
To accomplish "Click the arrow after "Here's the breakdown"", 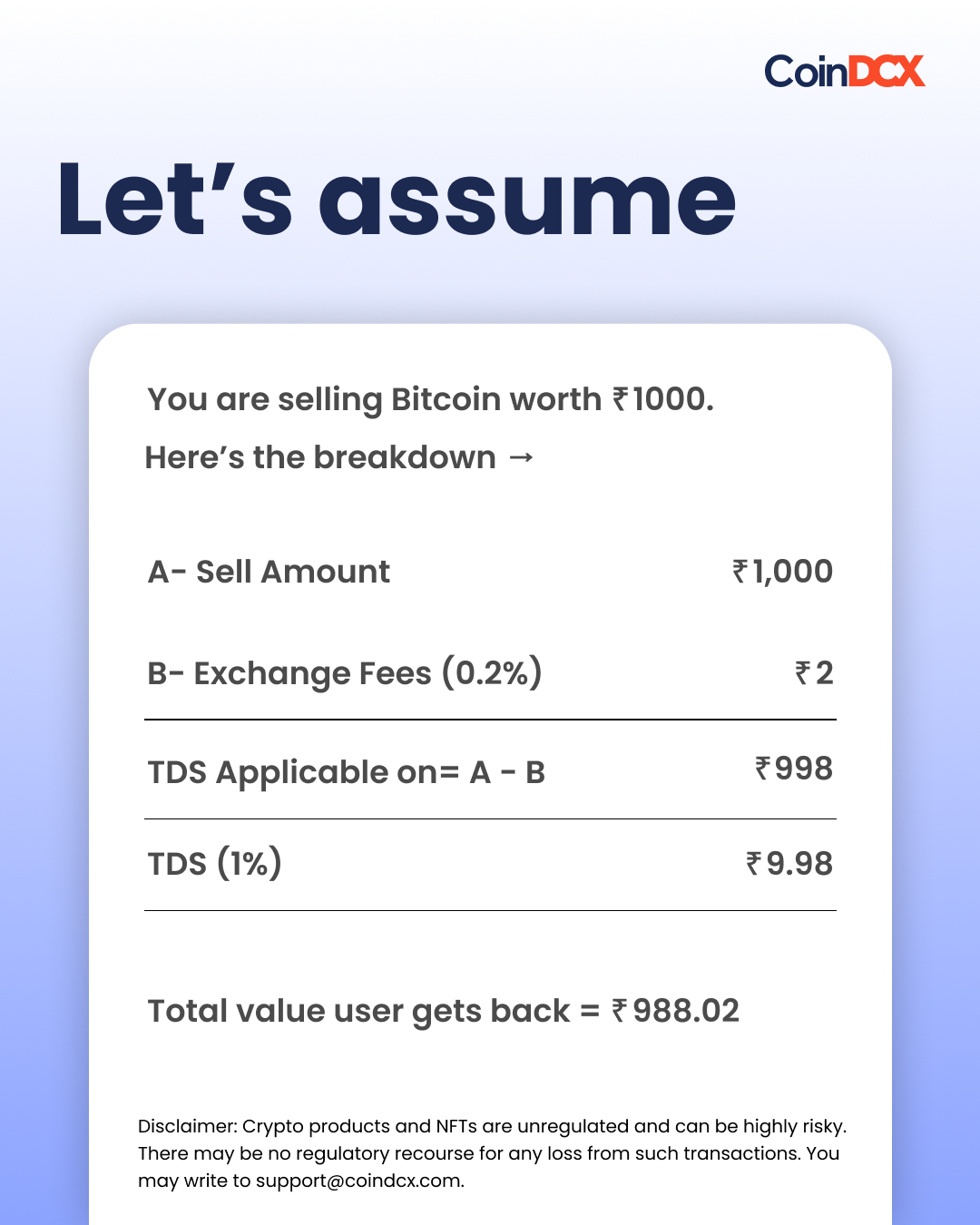I will (x=521, y=458).
